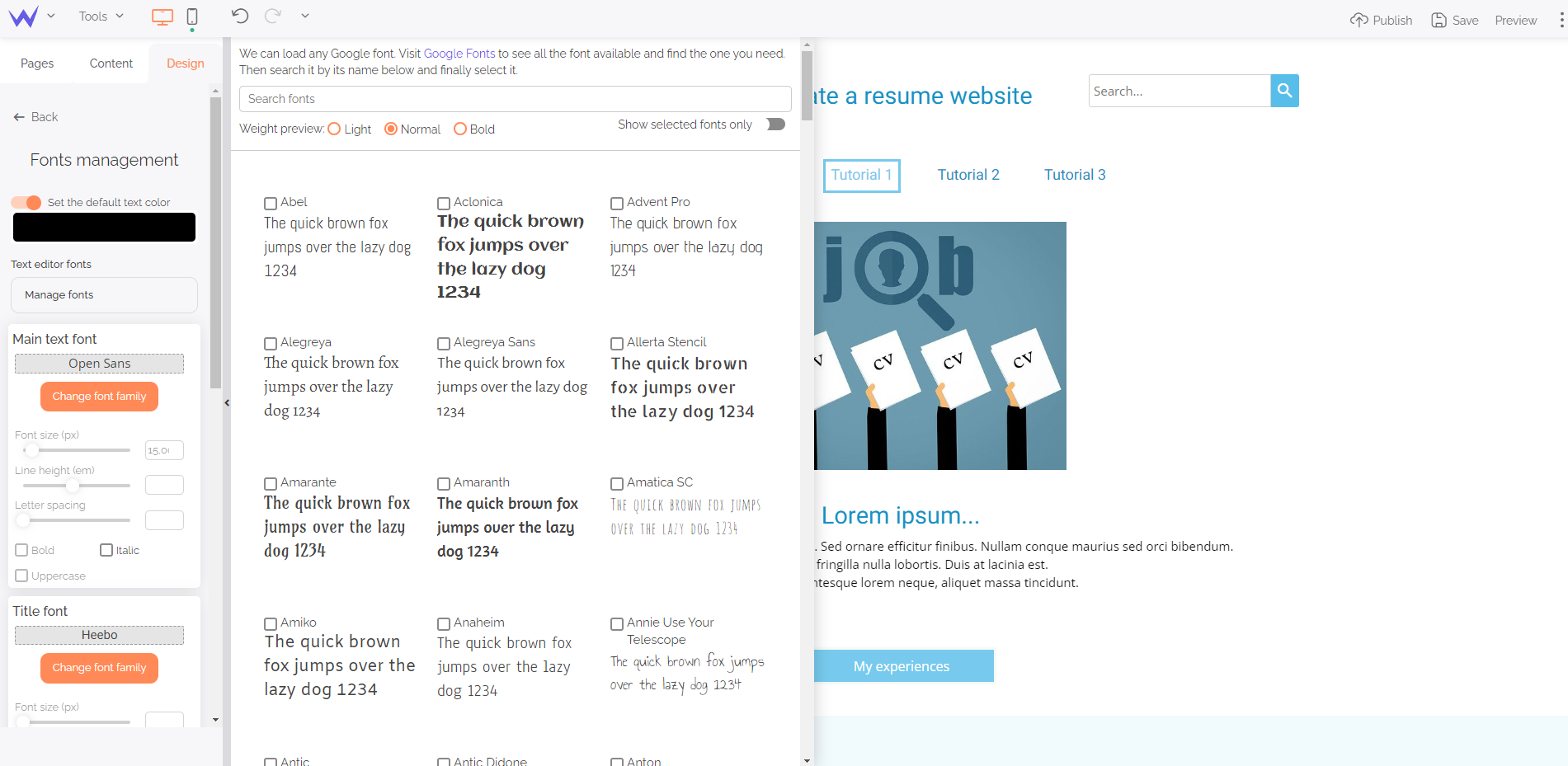
Task: Open the three-dot more options menu
Action: pyautogui.click(x=1561, y=20)
